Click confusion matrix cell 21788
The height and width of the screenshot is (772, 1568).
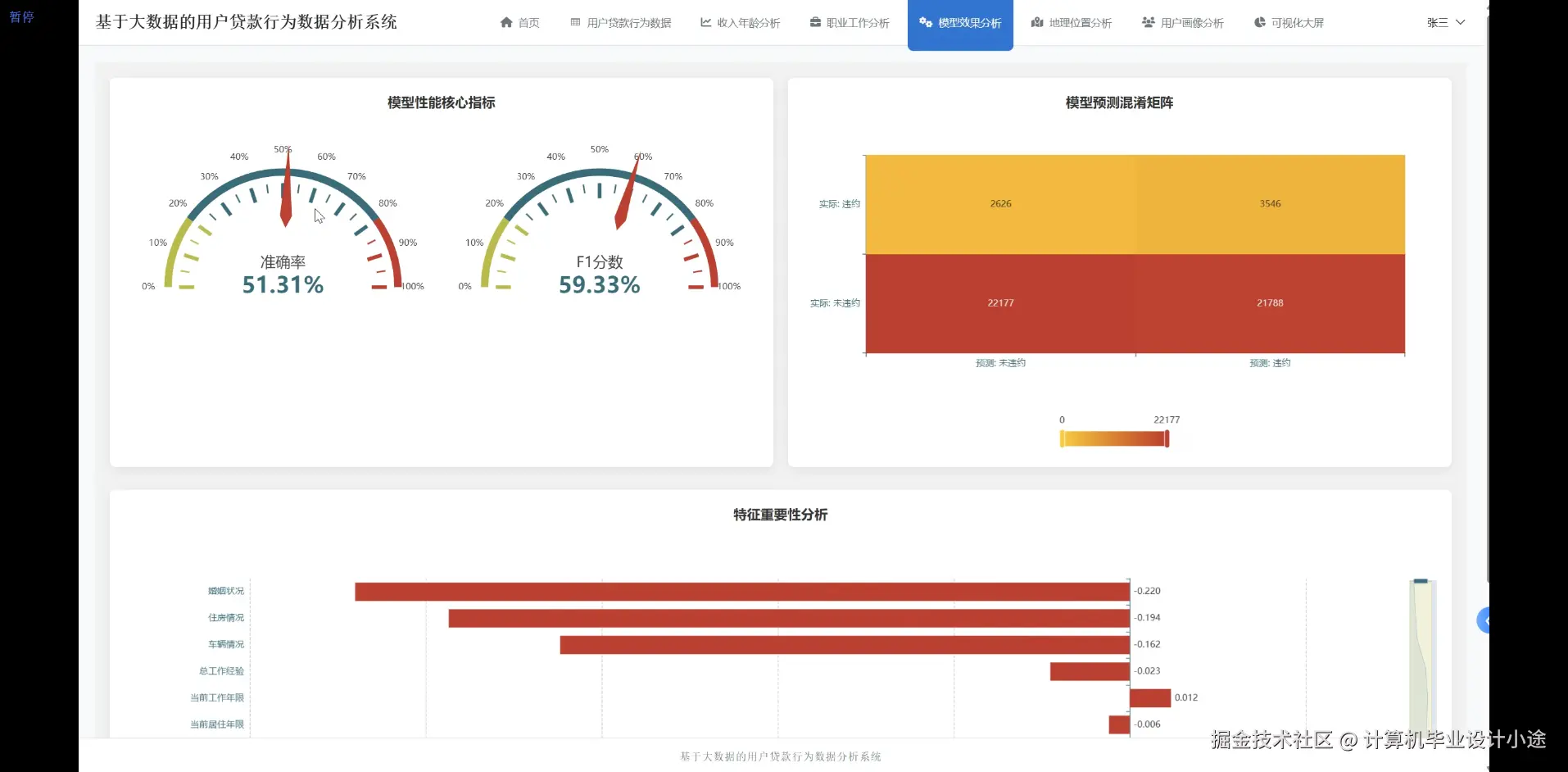click(x=1270, y=303)
